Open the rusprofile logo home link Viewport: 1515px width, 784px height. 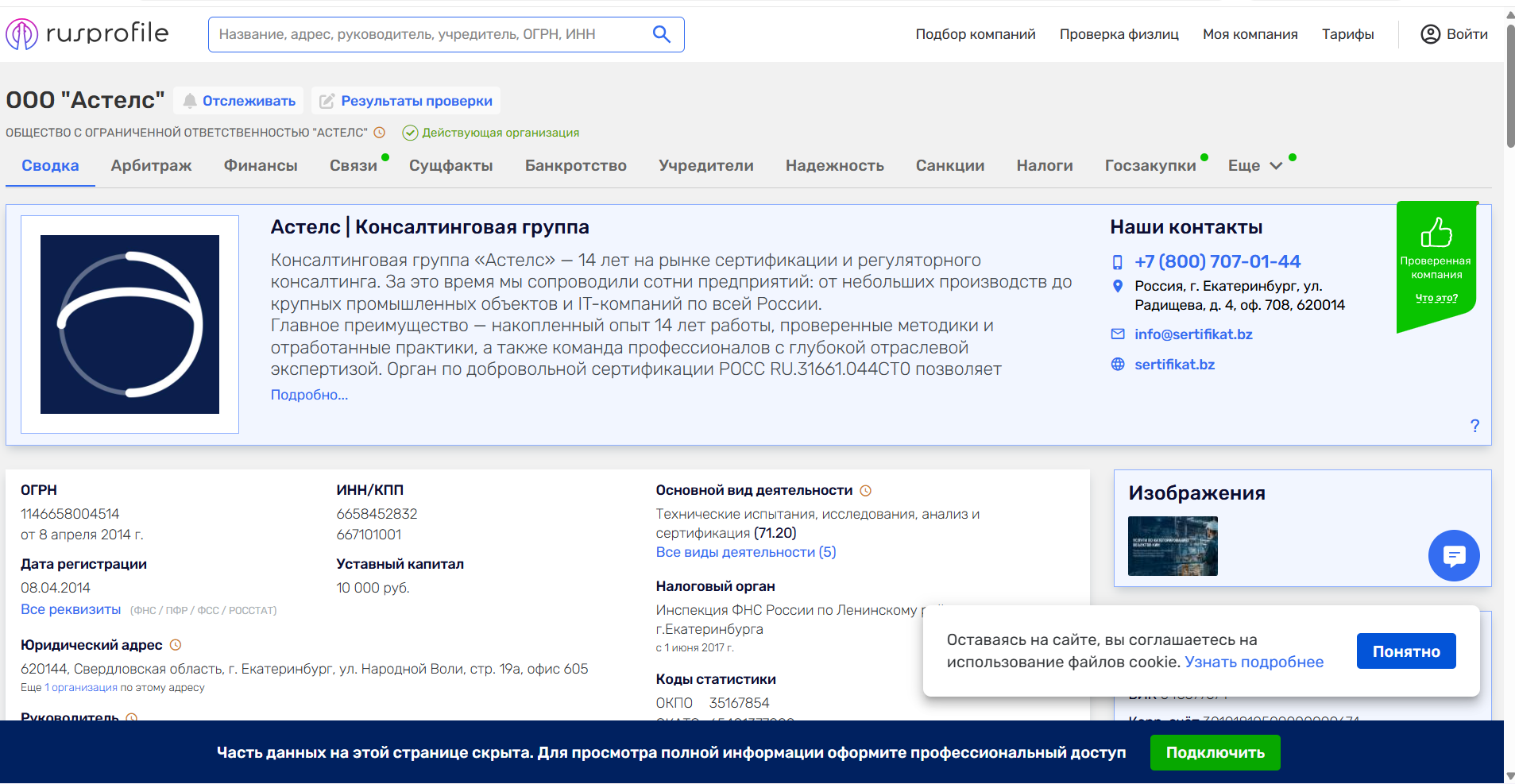(87, 34)
